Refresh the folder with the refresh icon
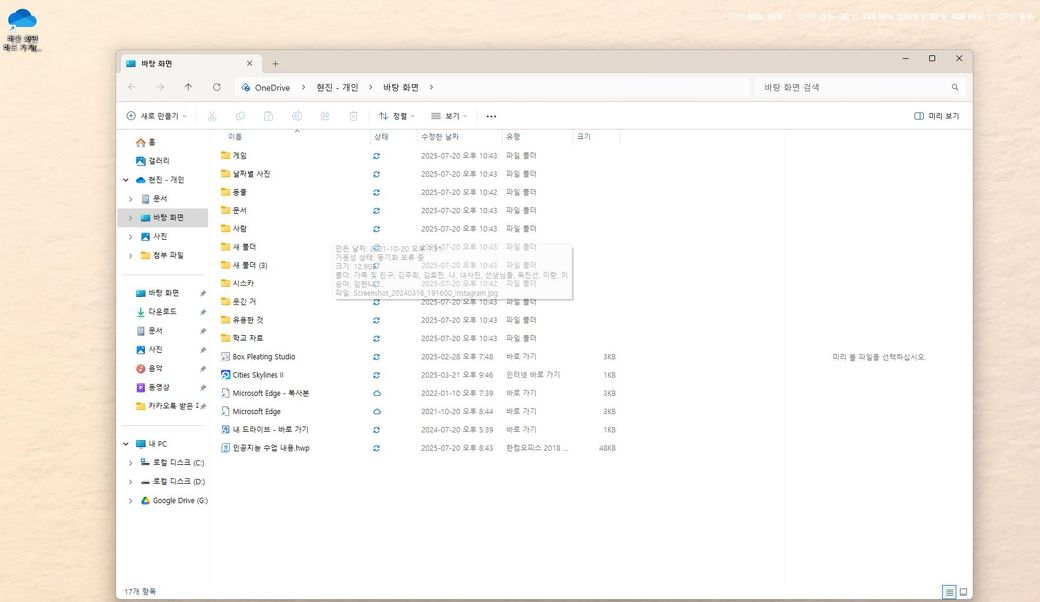Screen dimensions: 1040x602 [216, 87]
